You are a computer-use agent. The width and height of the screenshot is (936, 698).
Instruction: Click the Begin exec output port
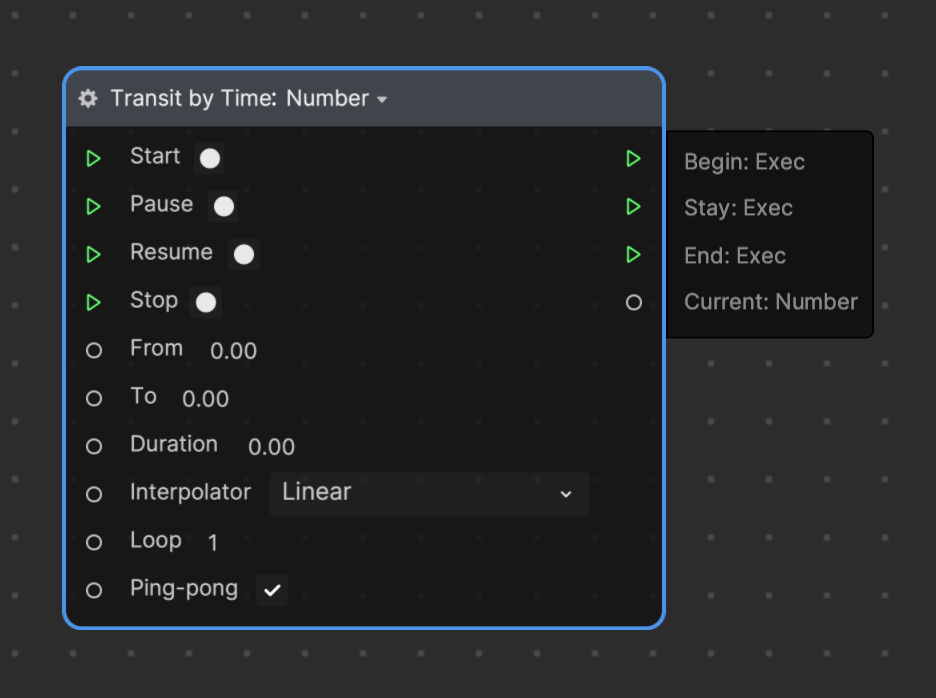[x=633, y=158]
